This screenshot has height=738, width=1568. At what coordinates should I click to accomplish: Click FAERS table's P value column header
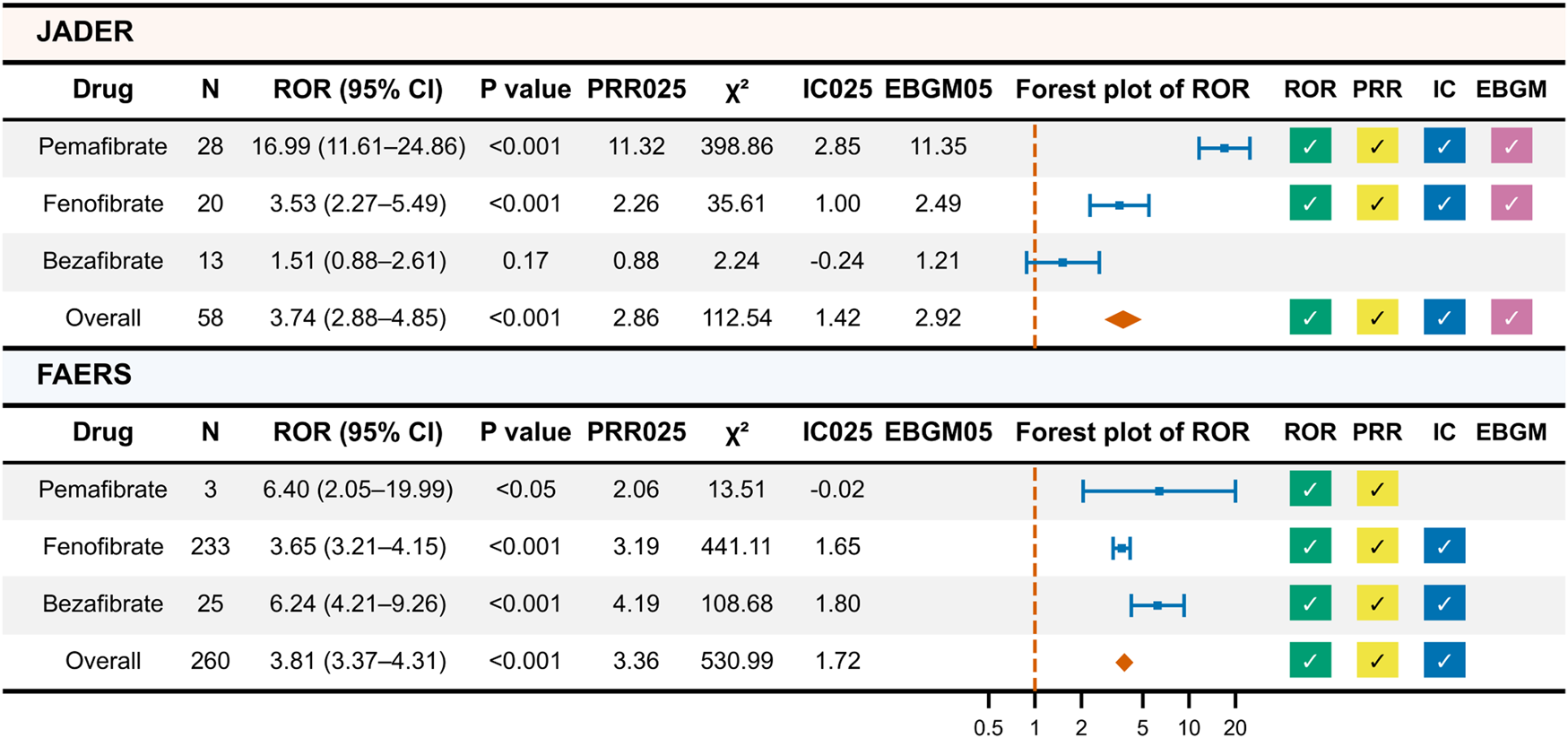(525, 432)
